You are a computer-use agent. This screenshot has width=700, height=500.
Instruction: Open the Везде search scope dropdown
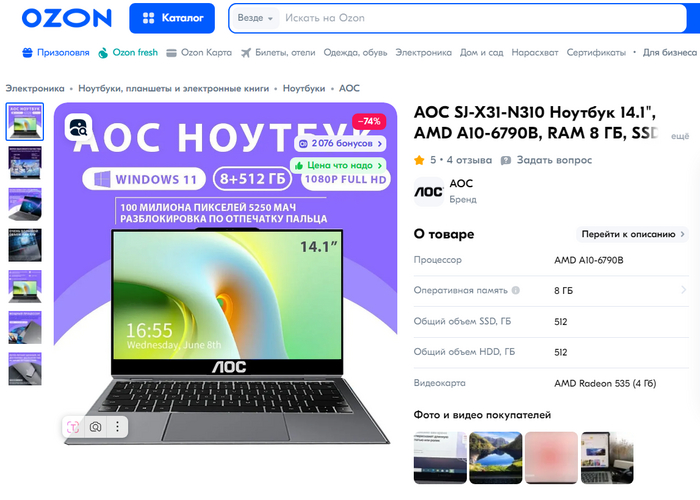(x=255, y=18)
